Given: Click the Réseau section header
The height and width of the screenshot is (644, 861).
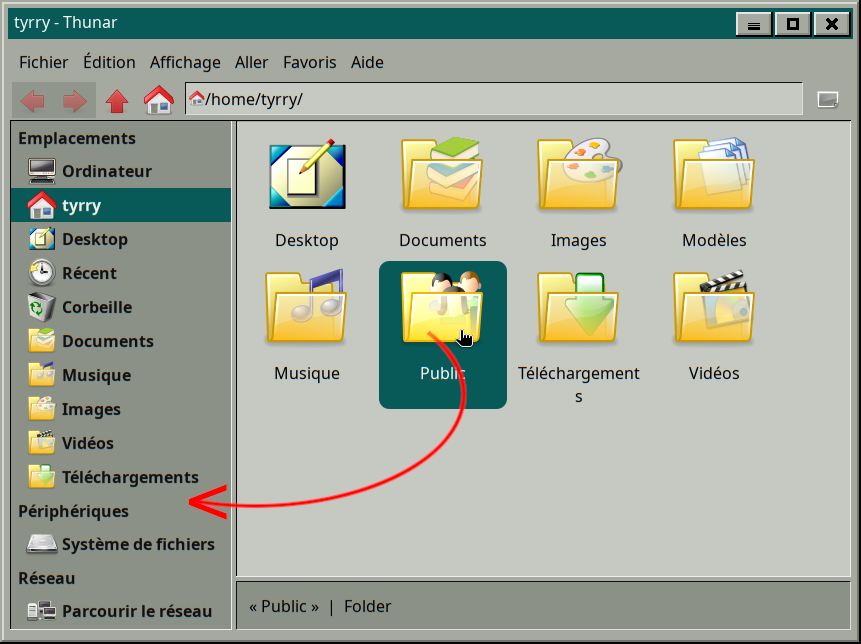Looking at the screenshot, I should (x=47, y=578).
